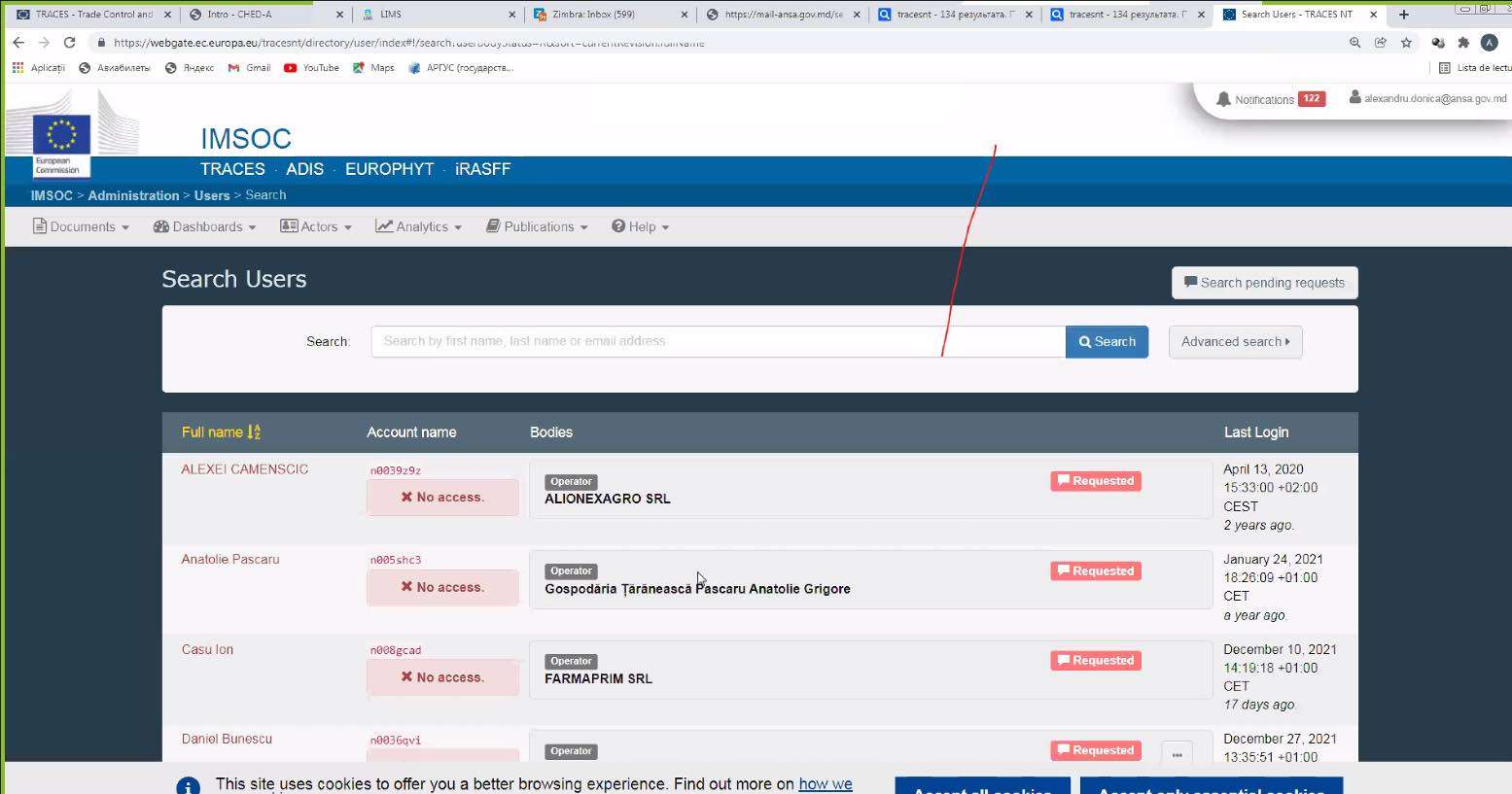This screenshot has height=794, width=1512.
Task: Expand the Documents menu
Action: coord(81,226)
